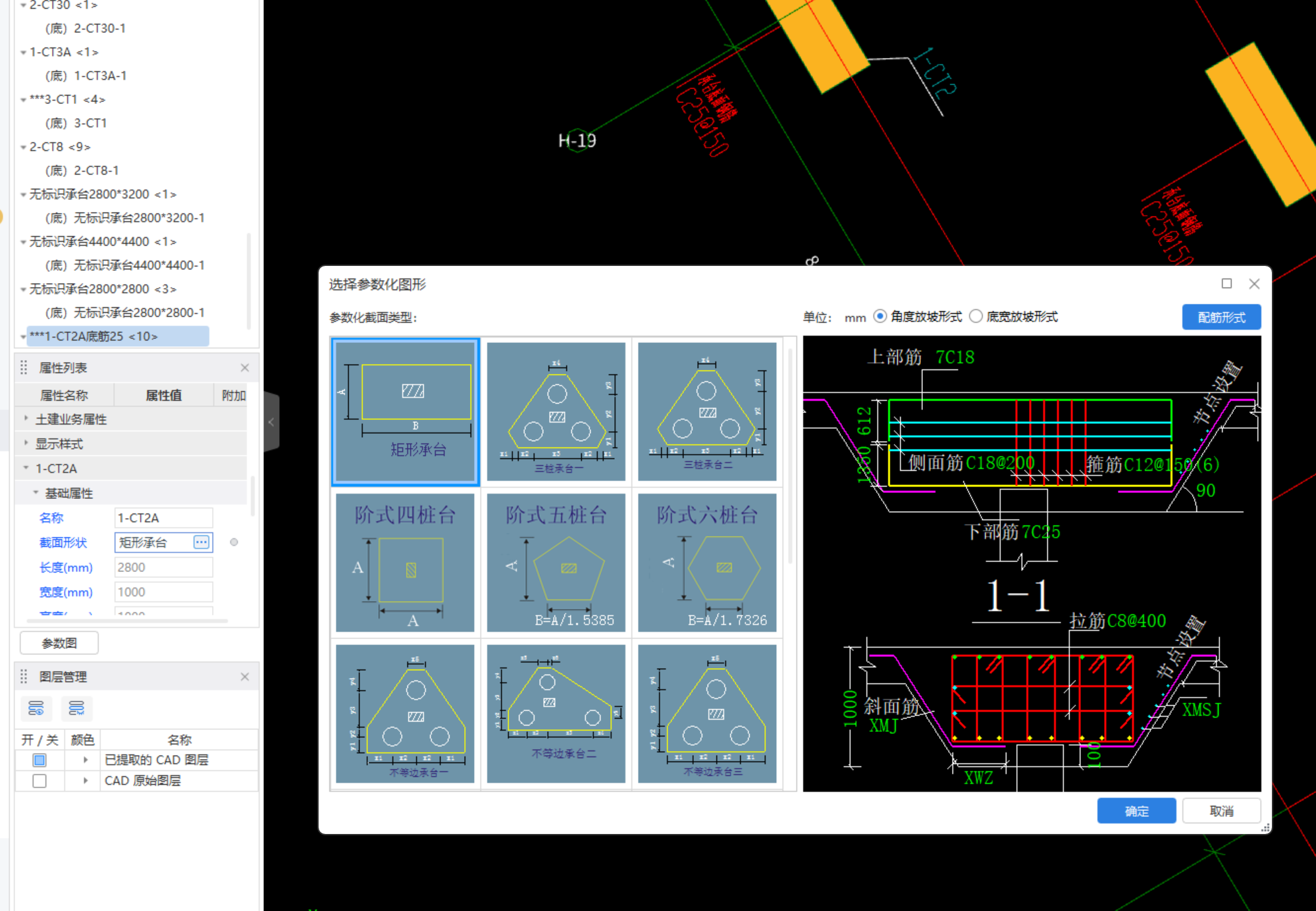
Task: Enable the CAD 原始图层 checkbox
Action: (x=39, y=781)
